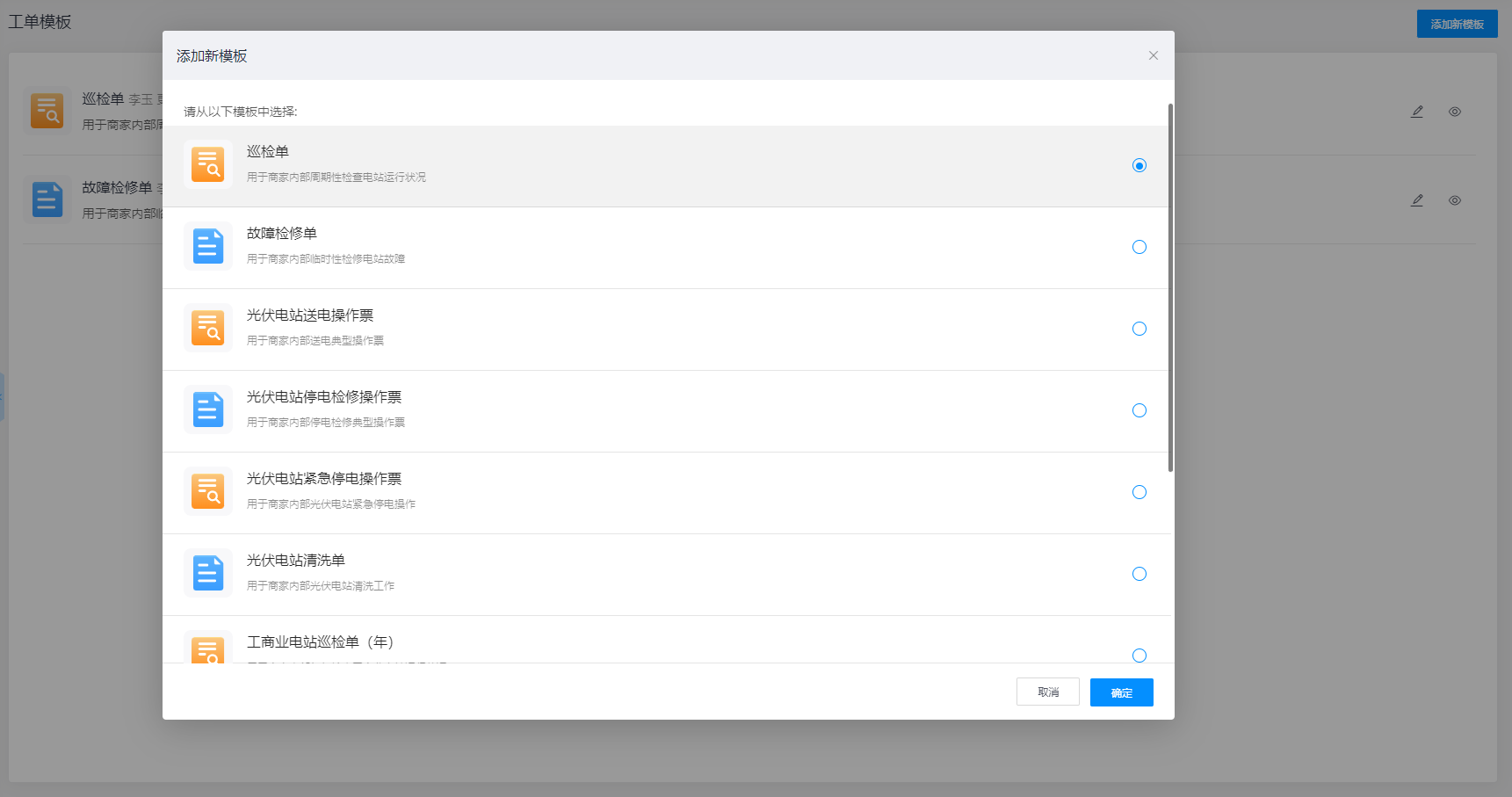
Task: Click the blue 故障检修单 document icon in dialog
Action: click(x=208, y=246)
